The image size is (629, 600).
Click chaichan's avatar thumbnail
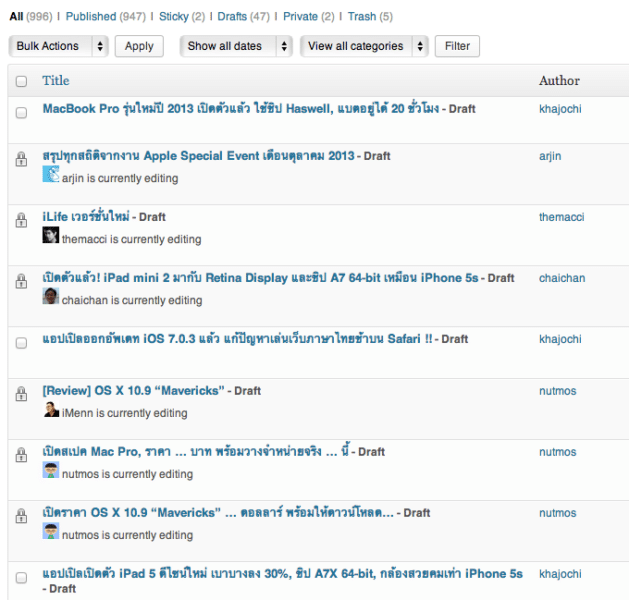click(x=51, y=296)
